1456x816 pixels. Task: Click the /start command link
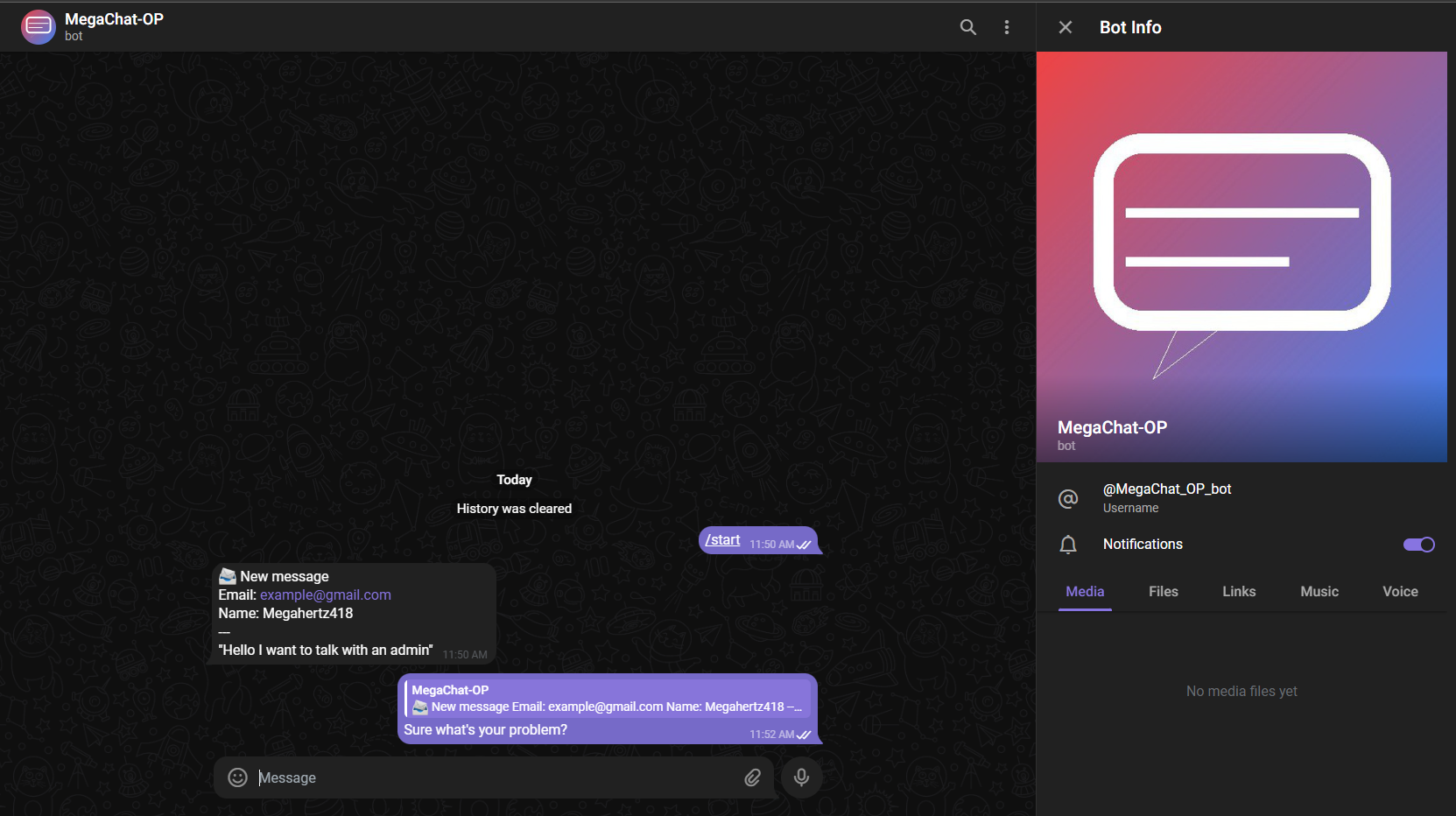click(722, 540)
